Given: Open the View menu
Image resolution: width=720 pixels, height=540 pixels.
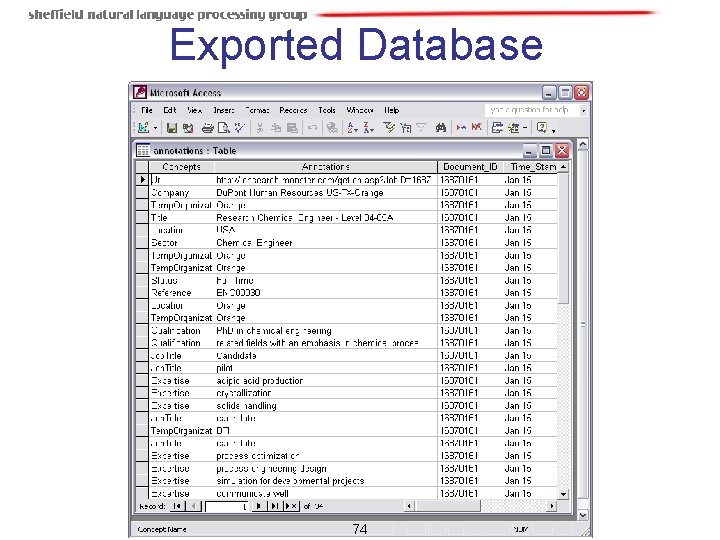Looking at the screenshot, I should click(x=194, y=110).
